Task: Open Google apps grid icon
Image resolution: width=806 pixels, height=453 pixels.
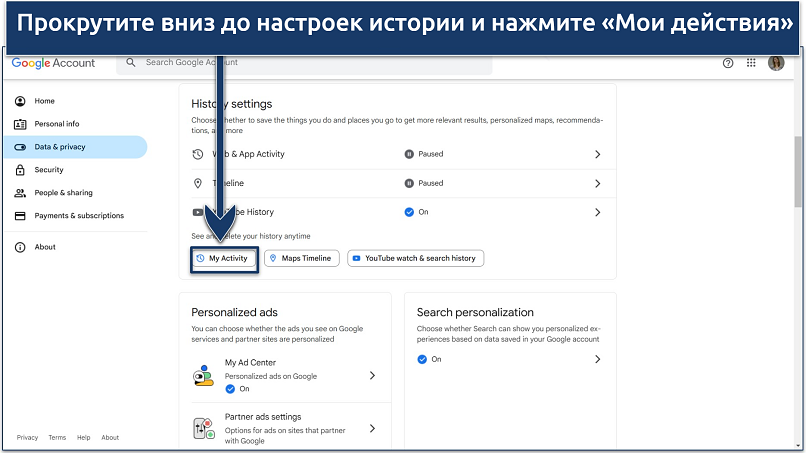Action: [751, 63]
